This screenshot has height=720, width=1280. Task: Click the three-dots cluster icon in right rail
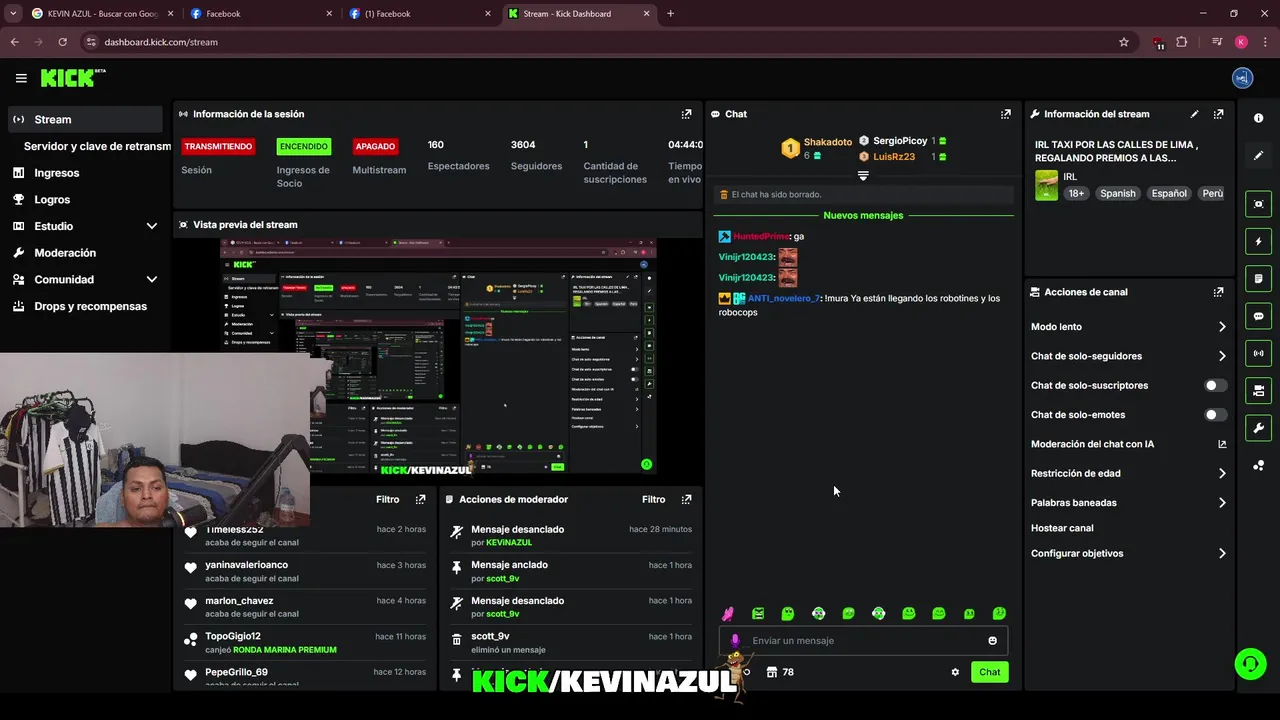(1258, 466)
